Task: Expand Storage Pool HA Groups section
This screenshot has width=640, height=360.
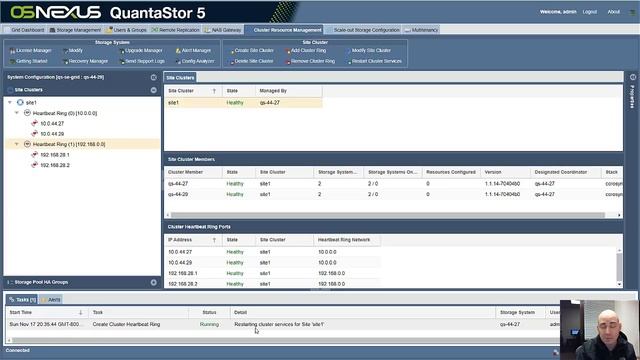Action: click(153, 282)
